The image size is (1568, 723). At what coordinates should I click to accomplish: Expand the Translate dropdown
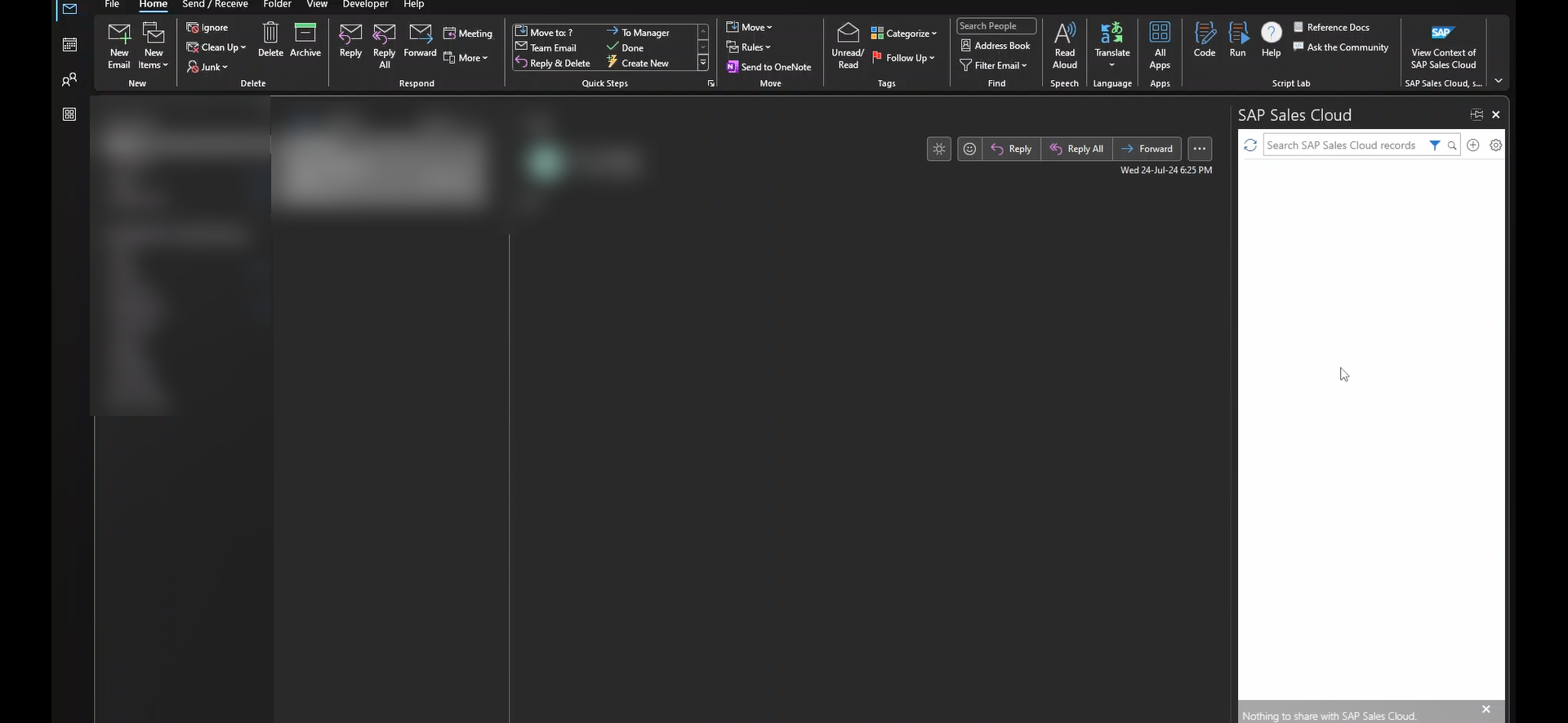pyautogui.click(x=1112, y=47)
